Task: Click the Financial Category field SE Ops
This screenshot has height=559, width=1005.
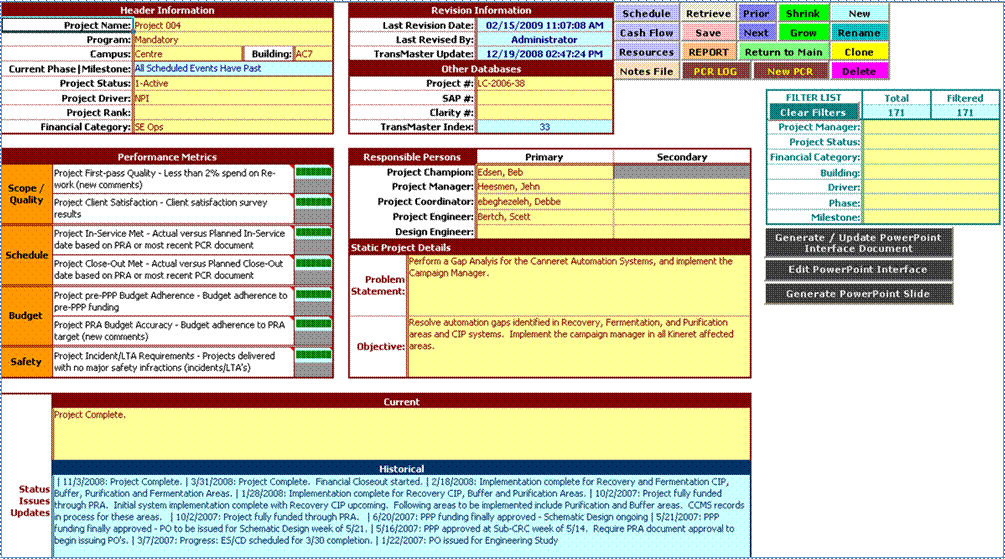Action: click(233, 127)
